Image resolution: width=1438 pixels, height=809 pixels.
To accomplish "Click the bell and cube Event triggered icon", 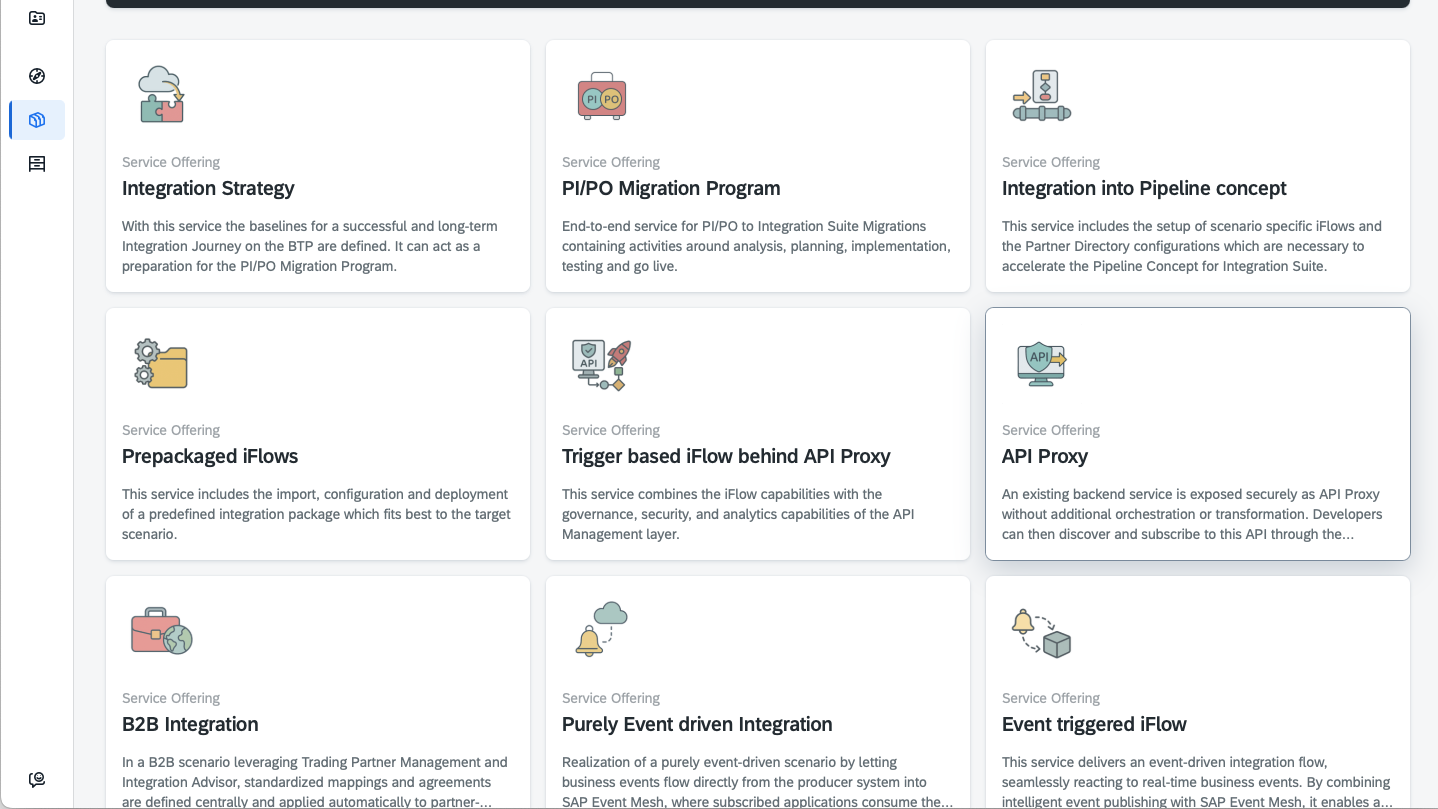I will coord(1041,633).
